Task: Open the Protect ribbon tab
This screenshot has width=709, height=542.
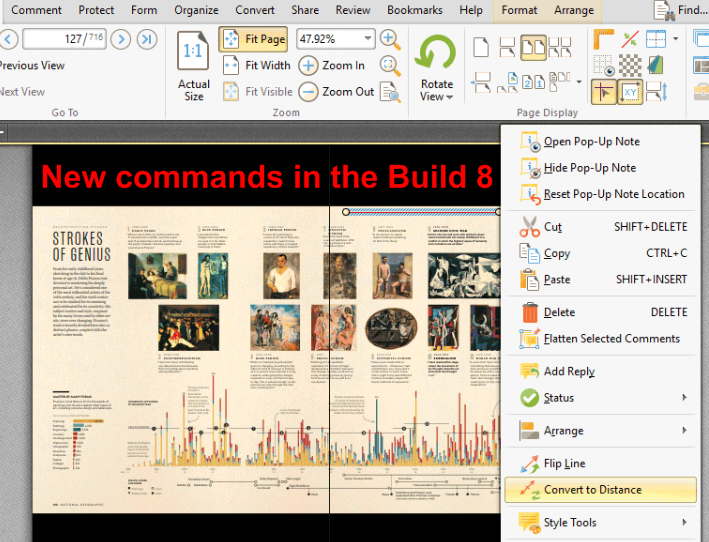Action: click(96, 10)
